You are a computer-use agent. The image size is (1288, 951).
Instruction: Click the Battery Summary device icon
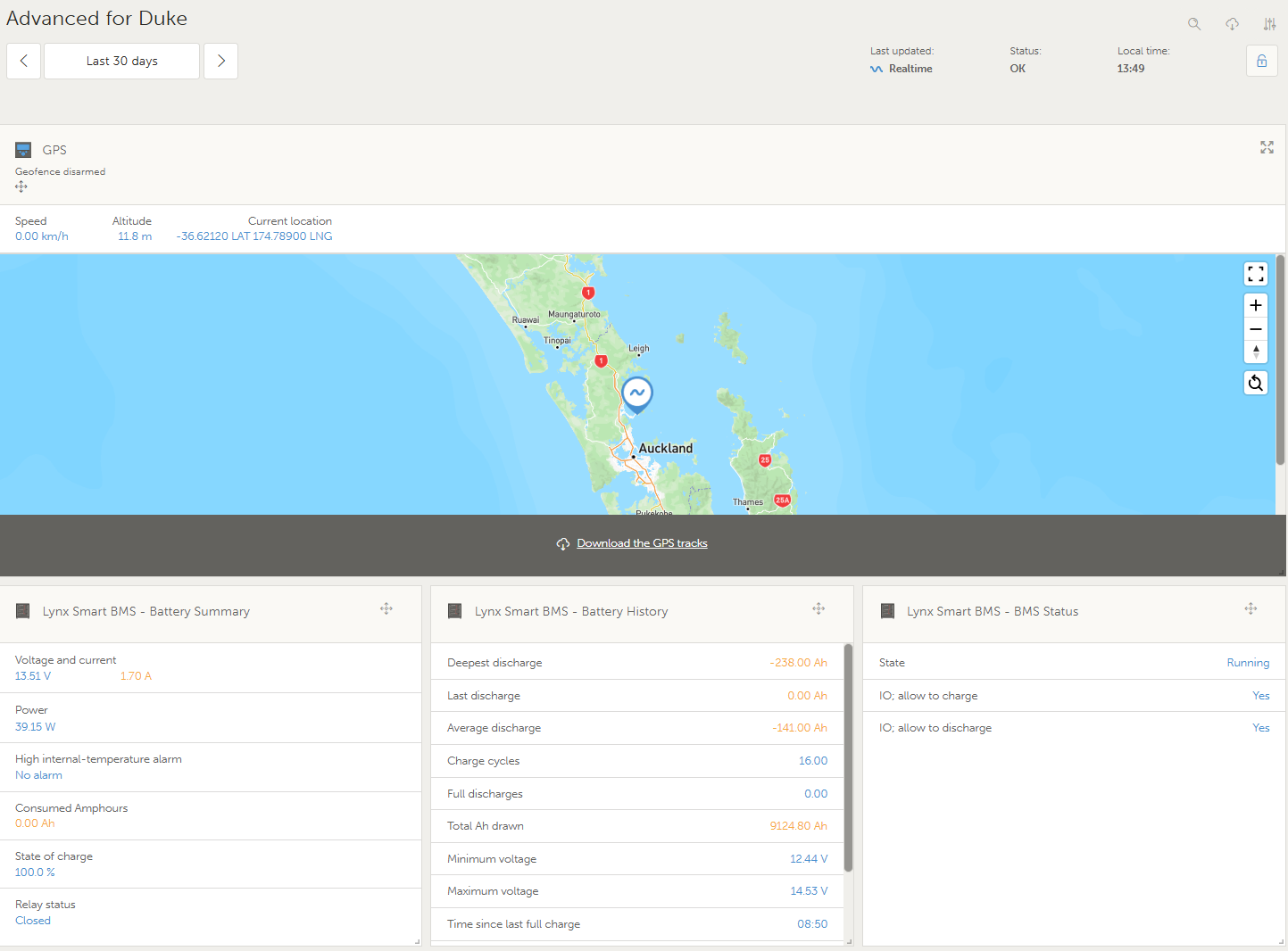23,611
